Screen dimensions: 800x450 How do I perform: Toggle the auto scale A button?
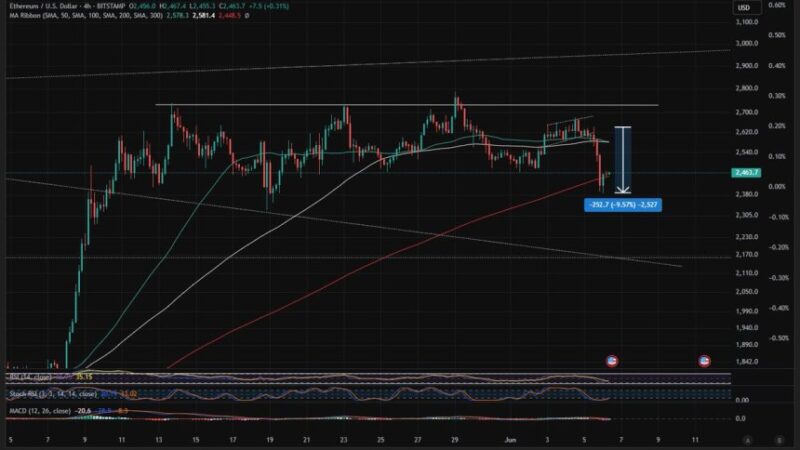click(748, 440)
